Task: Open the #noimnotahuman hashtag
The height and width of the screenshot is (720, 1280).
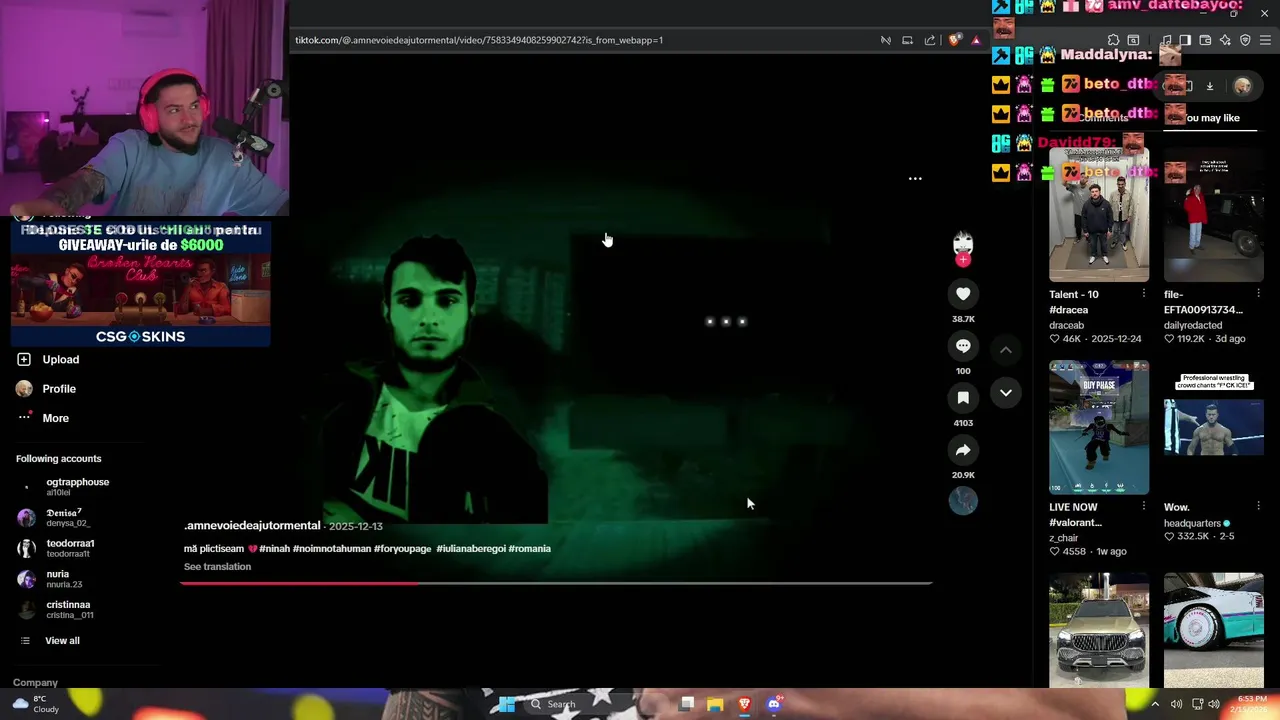Action: click(332, 549)
